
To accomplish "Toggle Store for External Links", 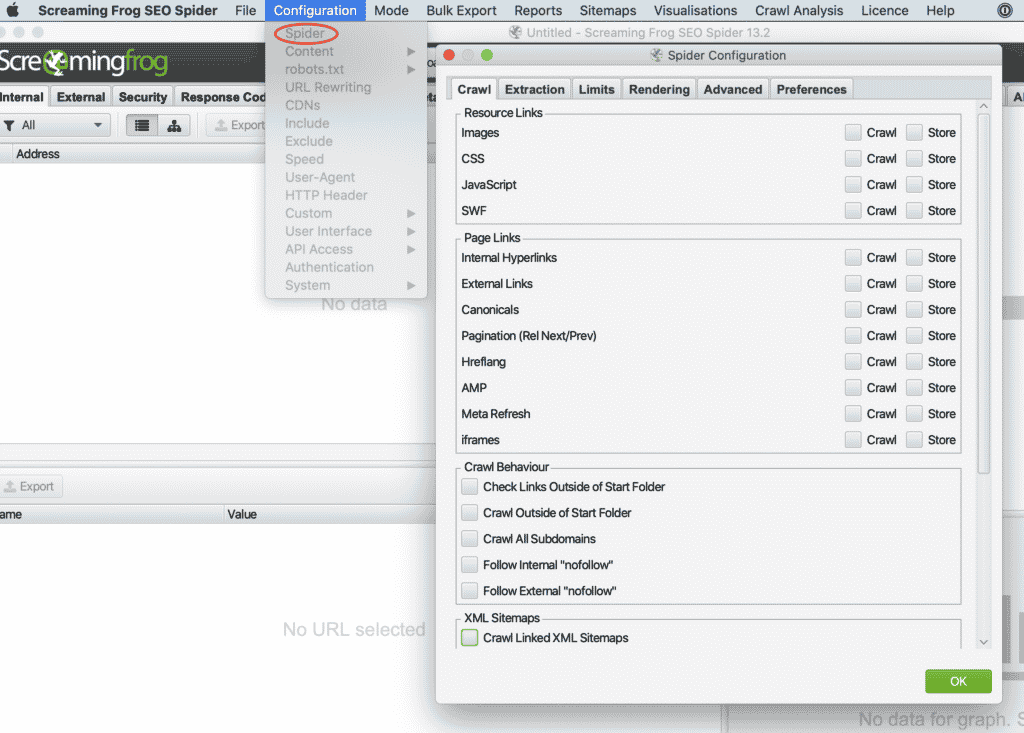I will 914,284.
